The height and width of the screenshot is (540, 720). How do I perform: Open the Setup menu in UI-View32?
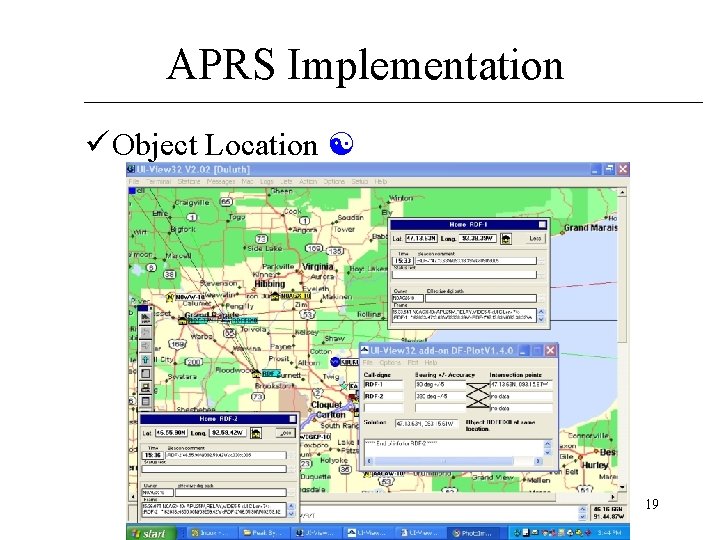tap(360, 182)
